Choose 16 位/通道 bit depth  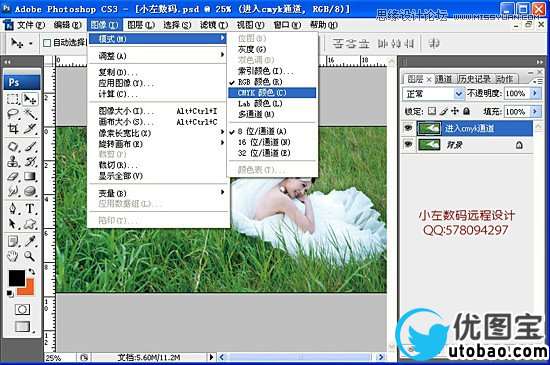(x=272, y=142)
